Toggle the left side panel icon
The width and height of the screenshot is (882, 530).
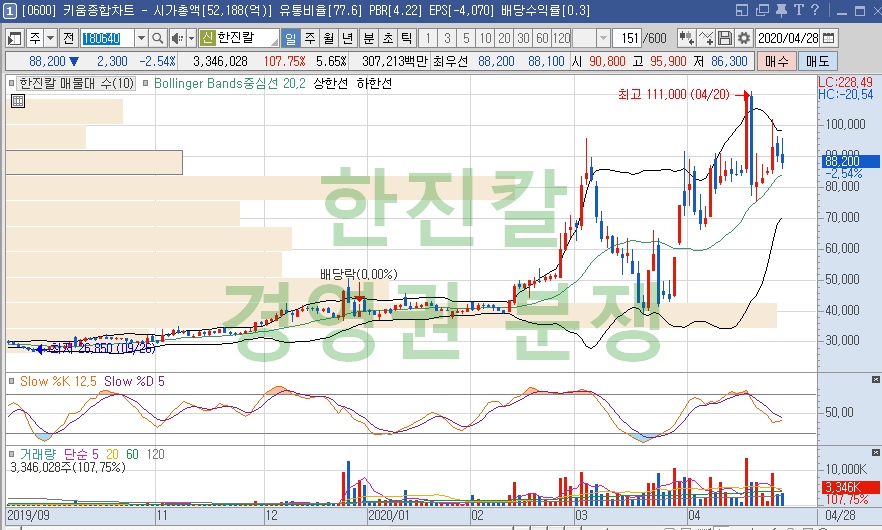pyautogui.click(x=15, y=38)
